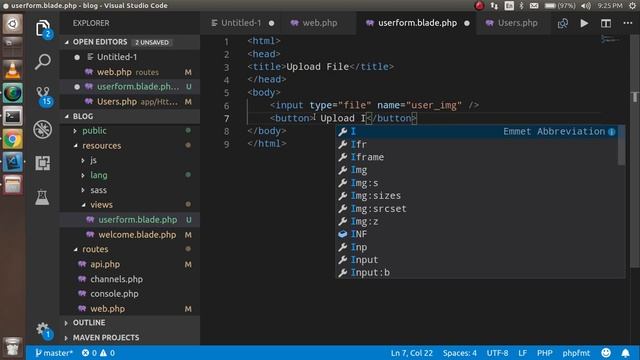The height and width of the screenshot is (360, 640).
Task: Open the Debug view in activity bar
Action: click(42, 129)
